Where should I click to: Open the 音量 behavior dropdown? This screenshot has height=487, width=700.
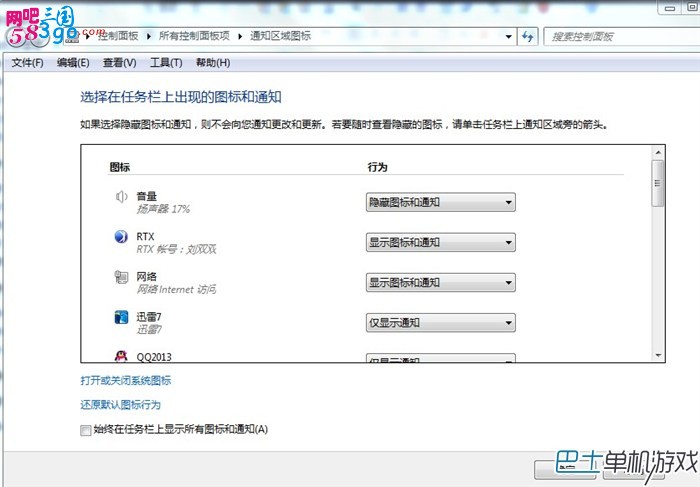pyautogui.click(x=441, y=202)
